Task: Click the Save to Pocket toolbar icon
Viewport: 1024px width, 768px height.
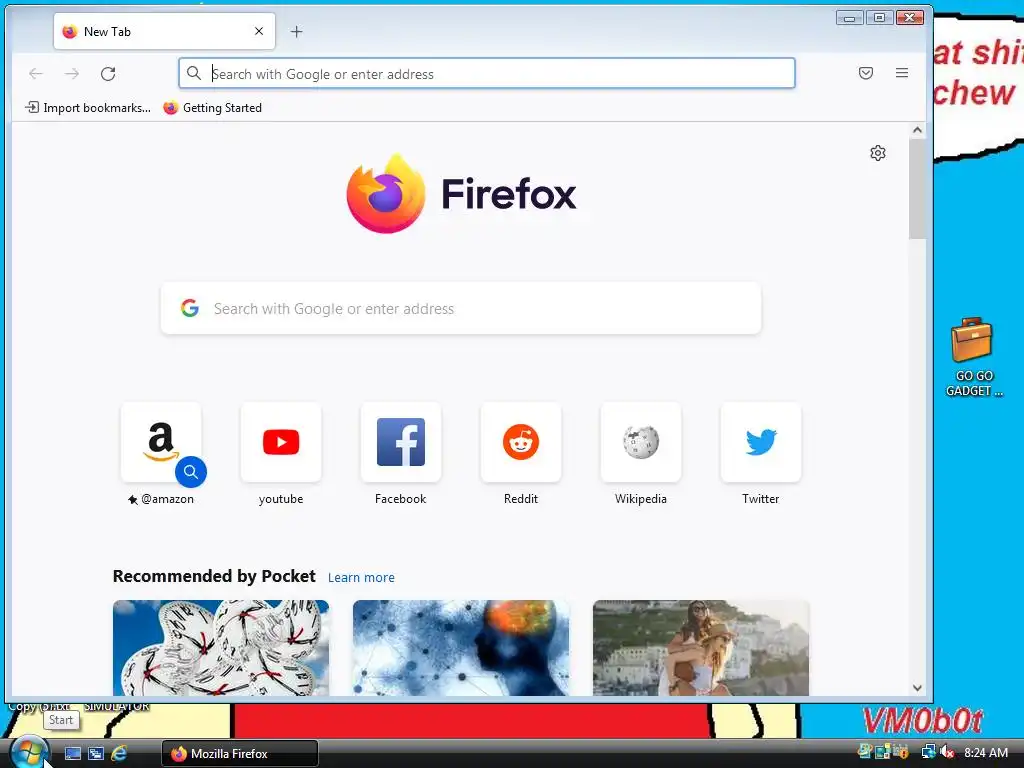Action: pos(865,73)
